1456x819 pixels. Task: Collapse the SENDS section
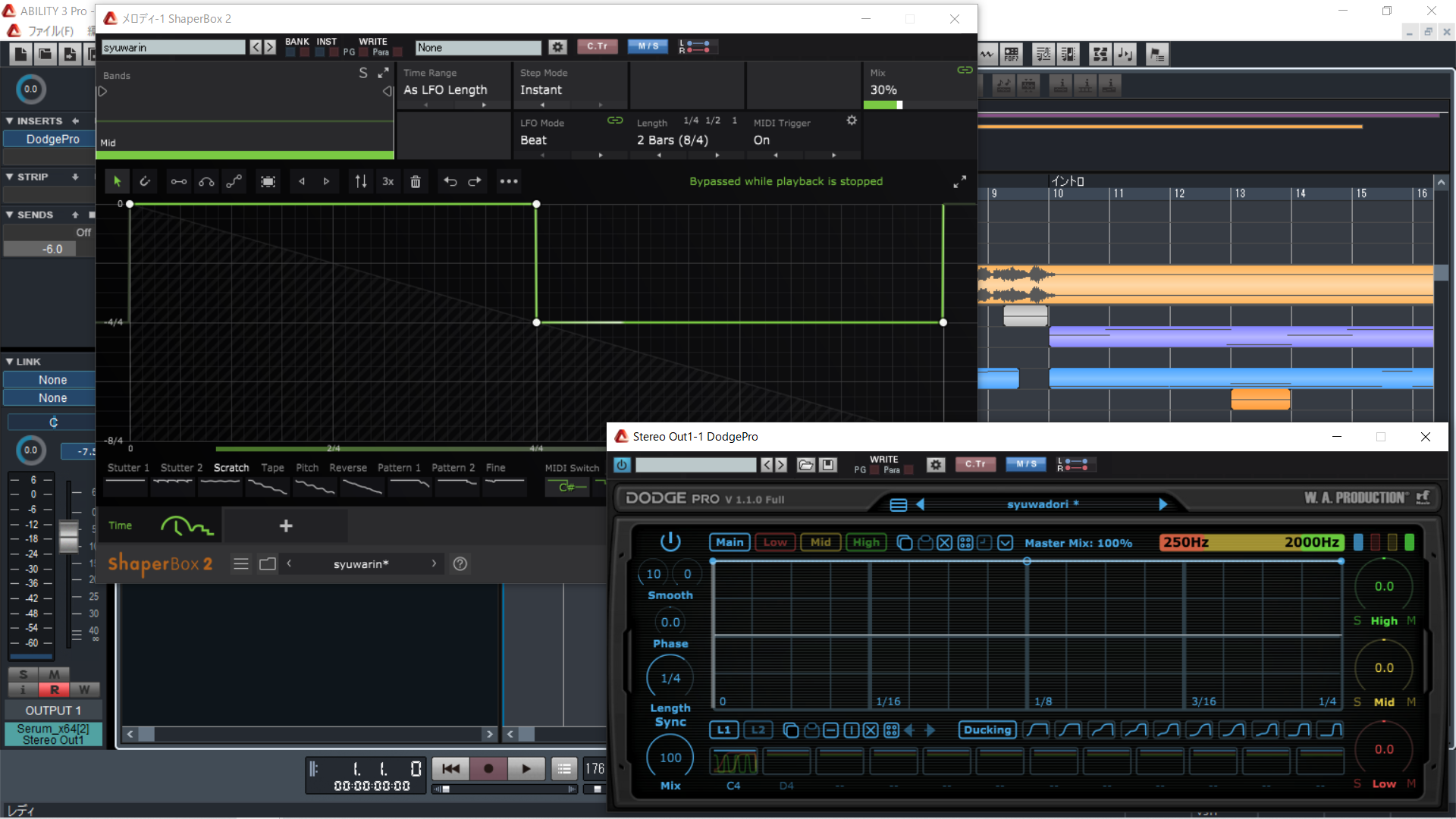(x=9, y=215)
